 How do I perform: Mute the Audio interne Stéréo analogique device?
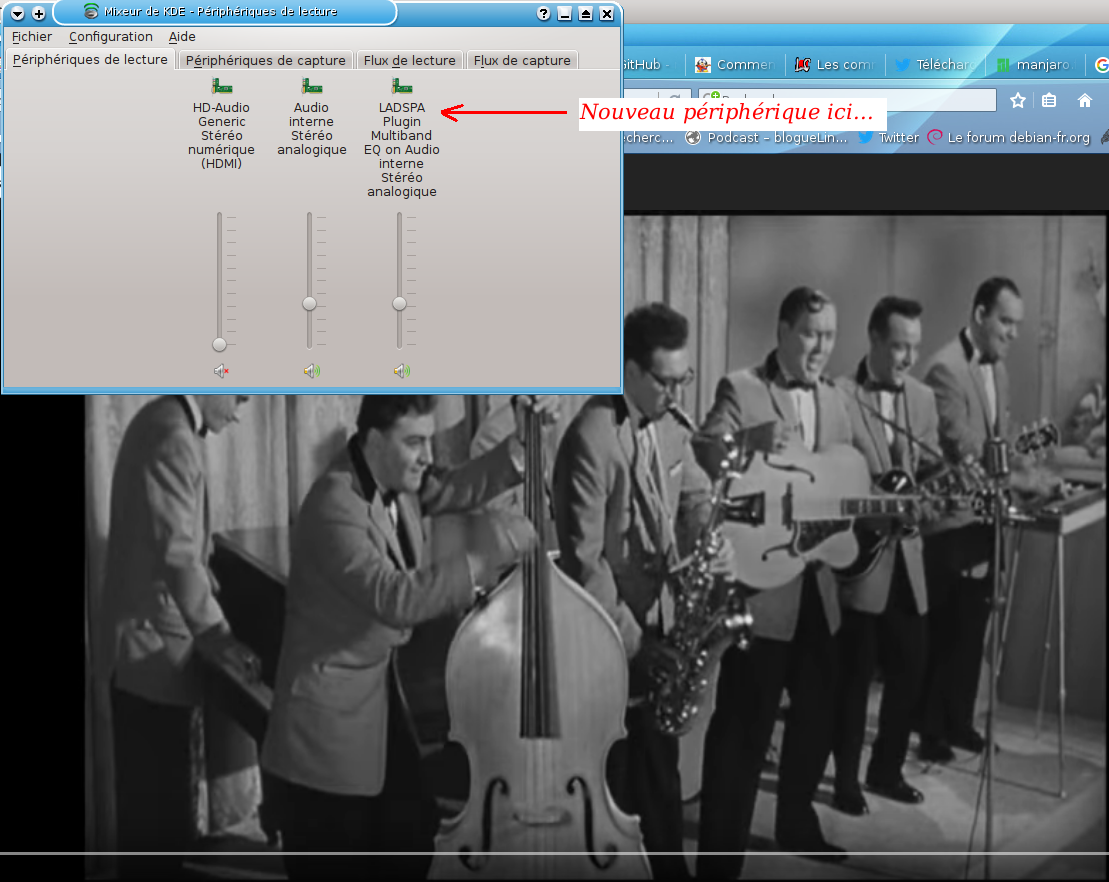coord(311,371)
